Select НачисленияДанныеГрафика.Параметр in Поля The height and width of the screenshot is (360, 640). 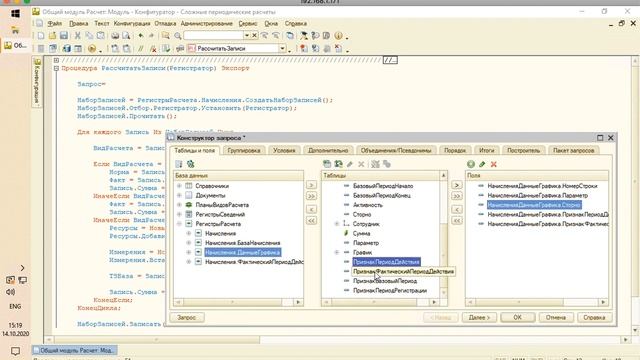pyautogui.click(x=538, y=196)
